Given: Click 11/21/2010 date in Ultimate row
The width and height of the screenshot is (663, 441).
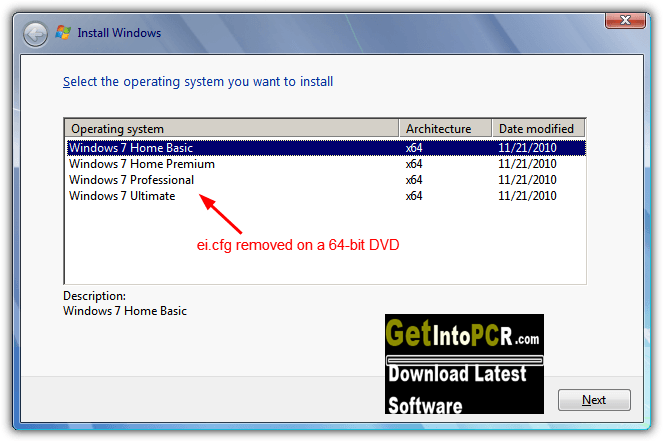Looking at the screenshot, I should point(527,196).
